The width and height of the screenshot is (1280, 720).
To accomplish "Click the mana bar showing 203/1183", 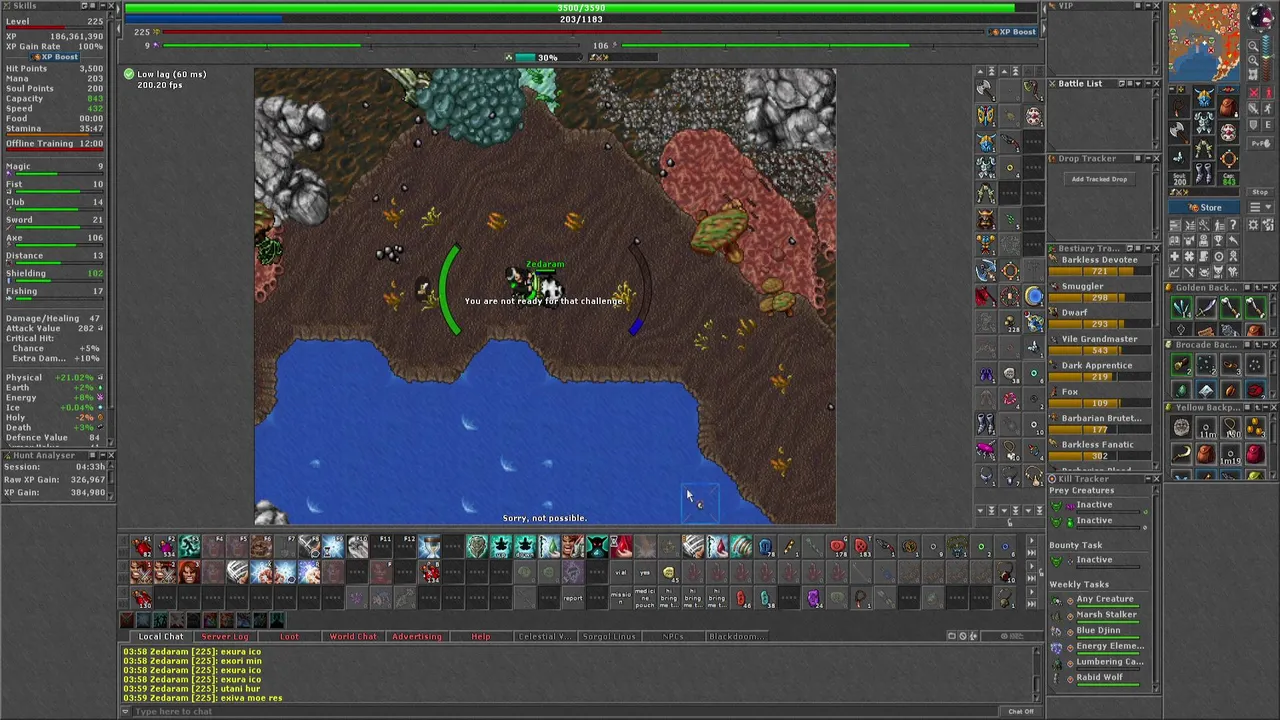I will 581,19.
